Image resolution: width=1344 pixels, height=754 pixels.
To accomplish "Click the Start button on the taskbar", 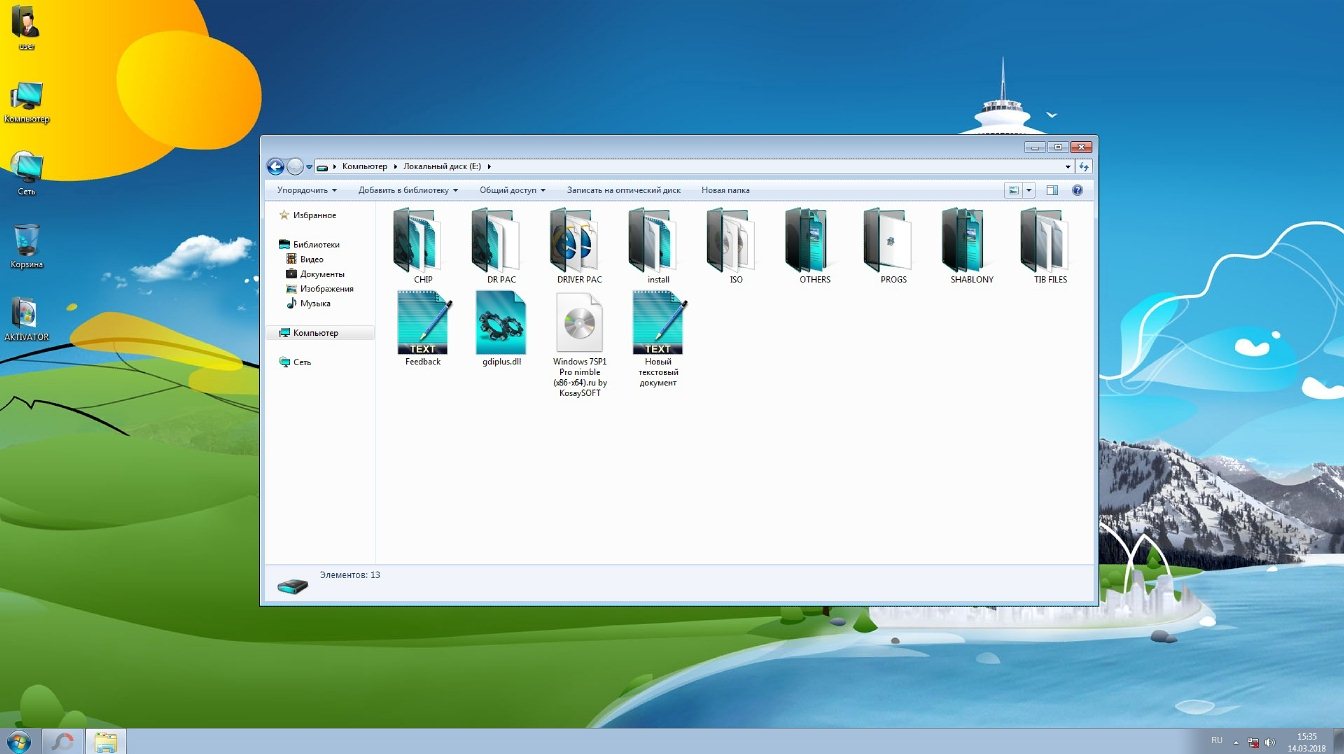I will (x=21, y=741).
